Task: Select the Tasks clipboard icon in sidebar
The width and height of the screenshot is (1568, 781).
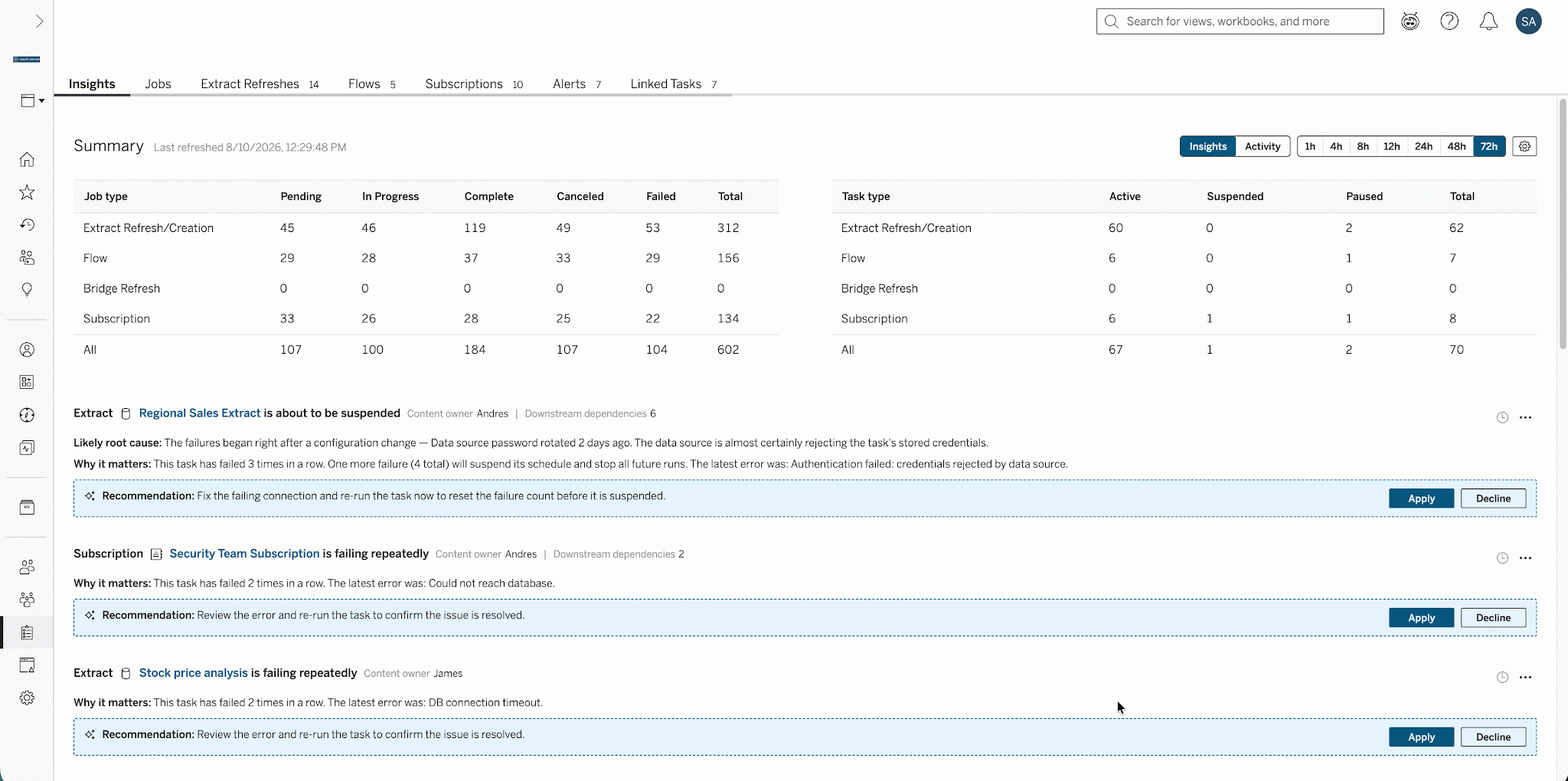Action: pyautogui.click(x=27, y=632)
